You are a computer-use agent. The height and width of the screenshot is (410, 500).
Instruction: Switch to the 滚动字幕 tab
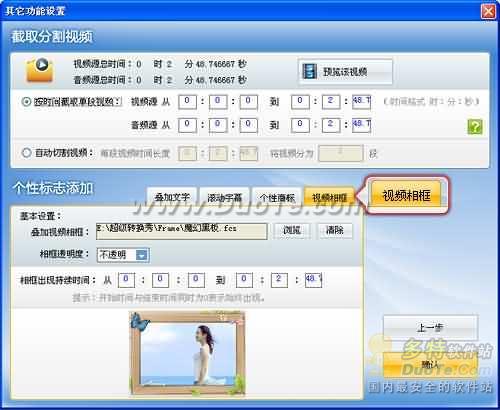(224, 197)
